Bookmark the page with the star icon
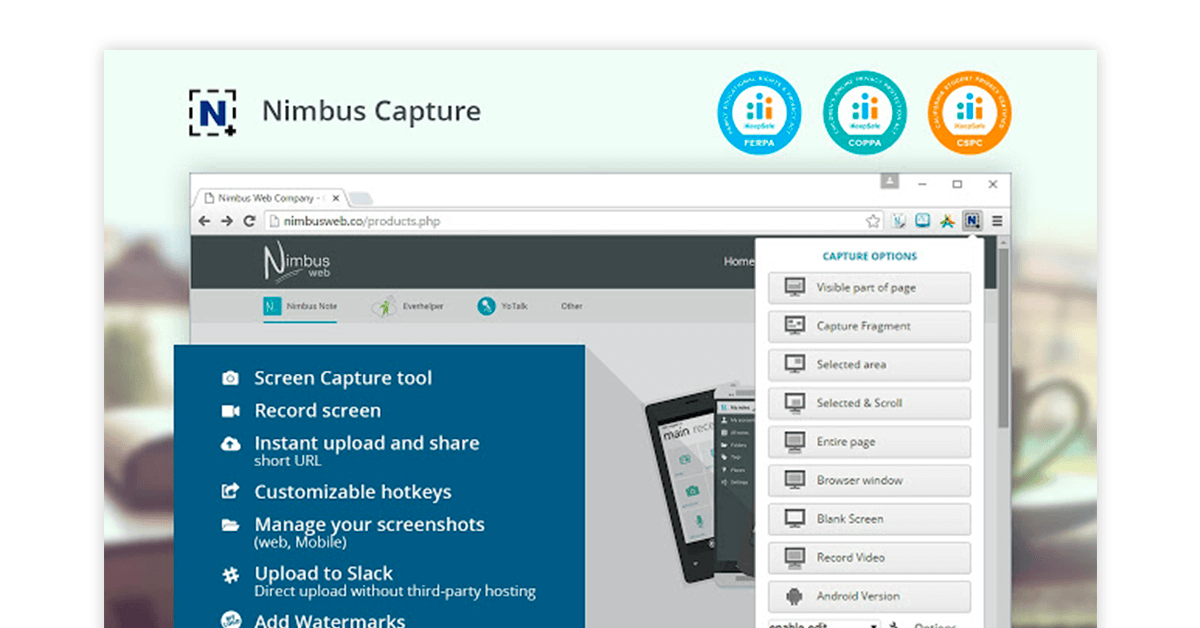Viewport: 1200px width, 628px height. 873,221
